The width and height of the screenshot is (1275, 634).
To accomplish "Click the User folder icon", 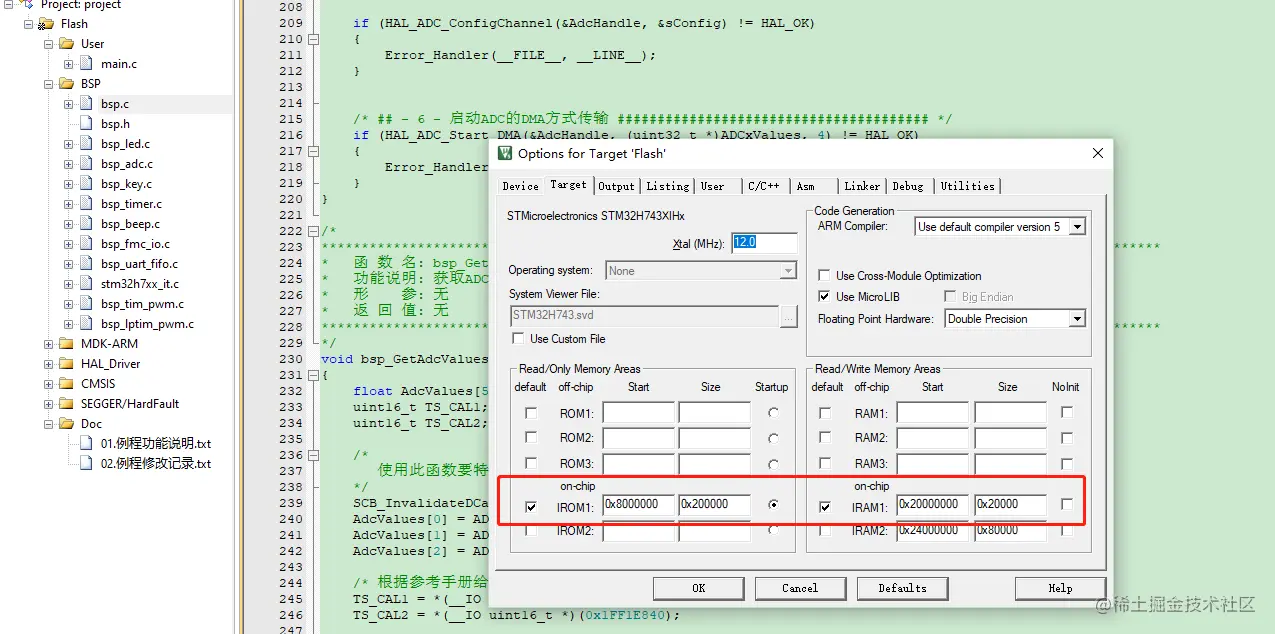I will coord(67,44).
